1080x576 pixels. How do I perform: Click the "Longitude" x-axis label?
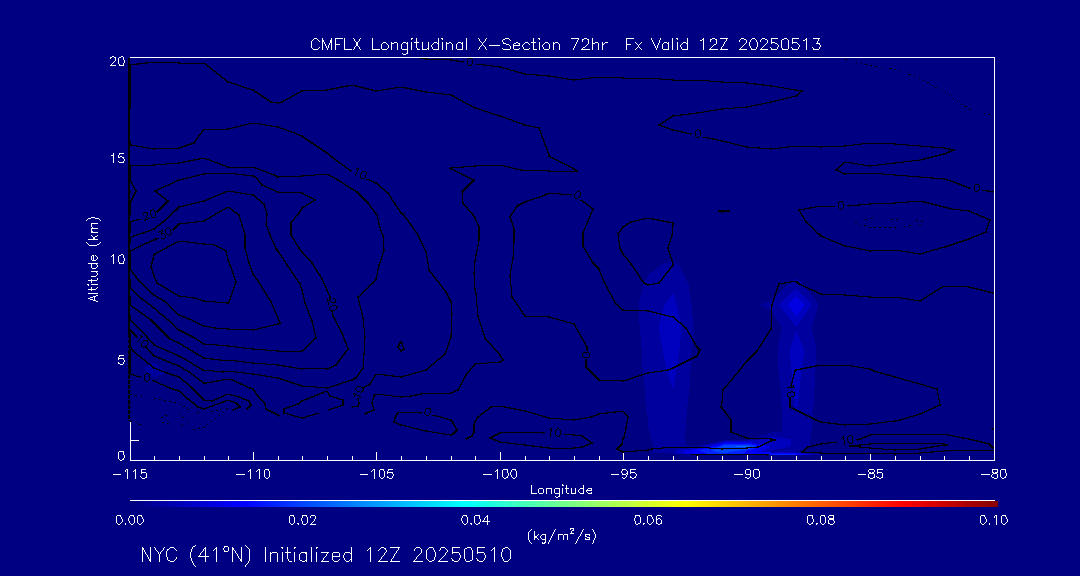pos(561,491)
